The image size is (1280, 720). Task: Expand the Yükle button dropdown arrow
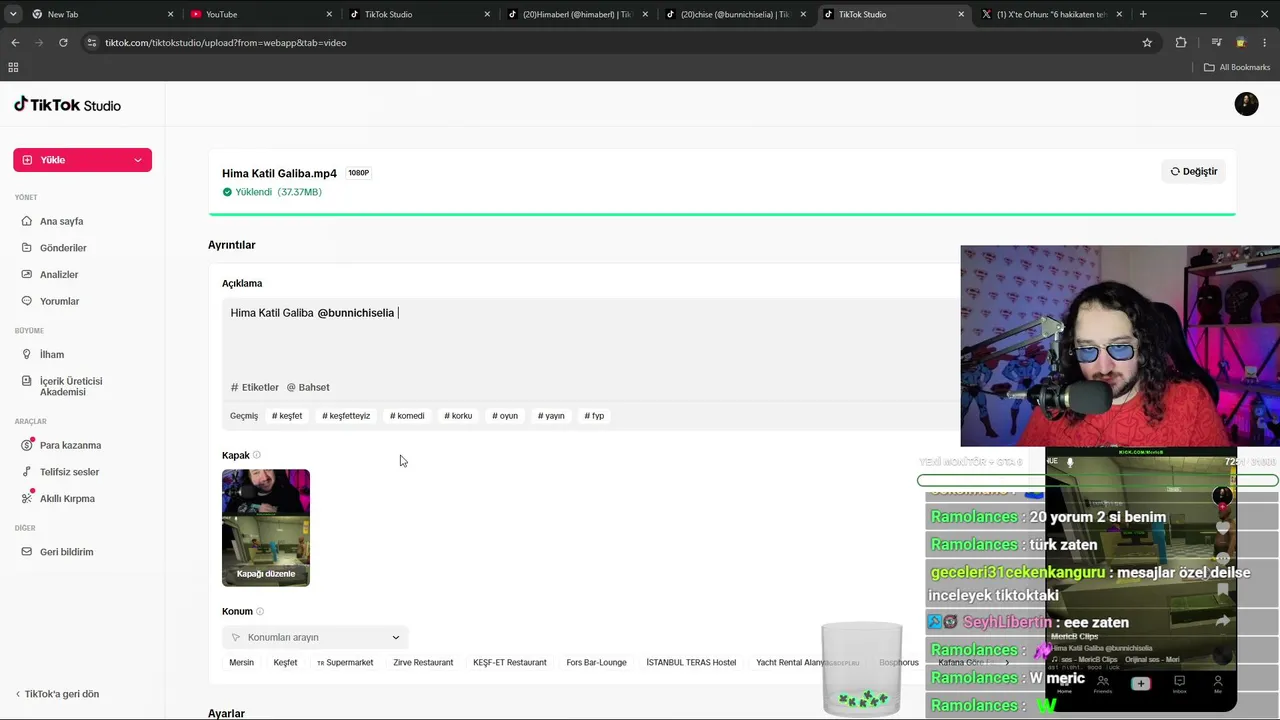(x=138, y=160)
